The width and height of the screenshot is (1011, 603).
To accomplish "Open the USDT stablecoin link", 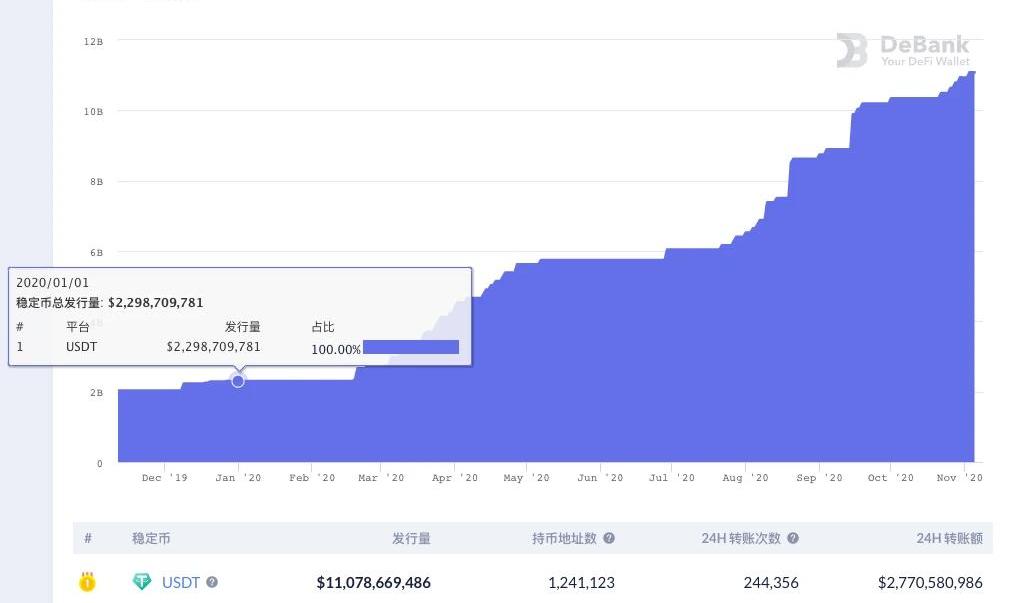I will [x=181, y=582].
